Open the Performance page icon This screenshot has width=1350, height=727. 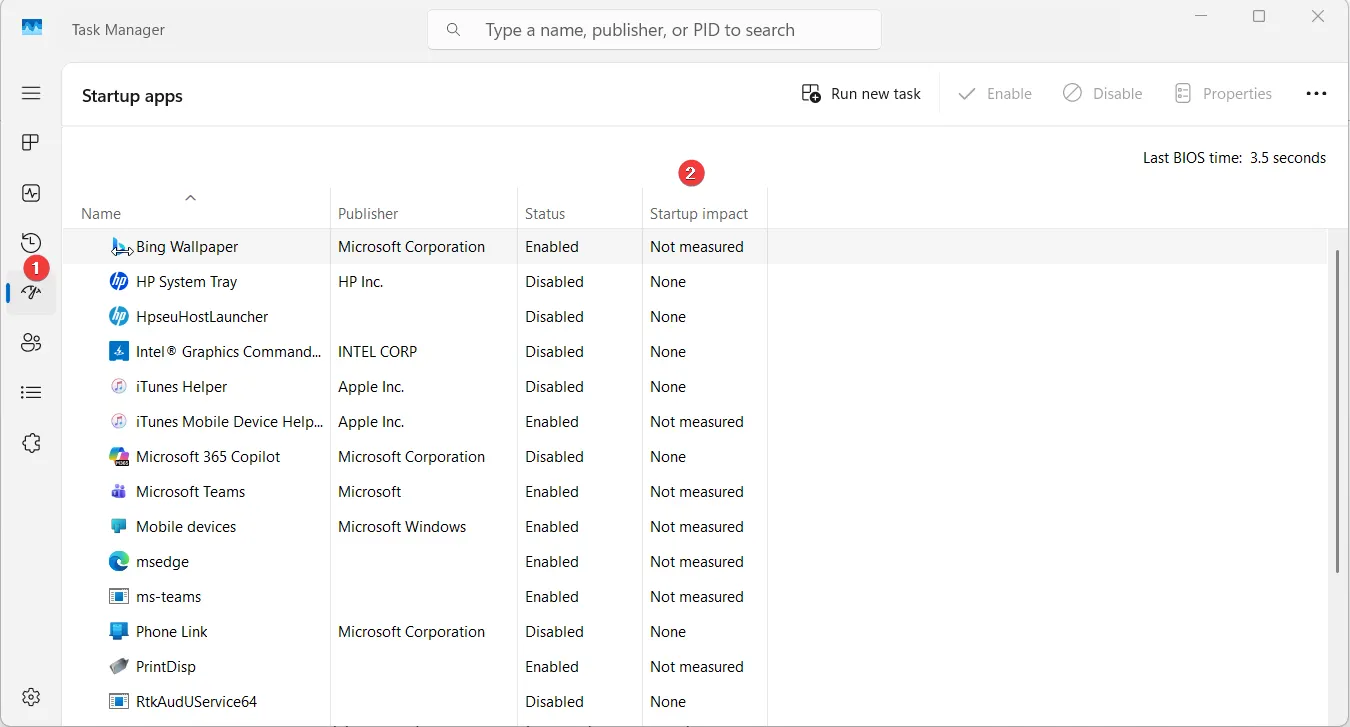[31, 193]
